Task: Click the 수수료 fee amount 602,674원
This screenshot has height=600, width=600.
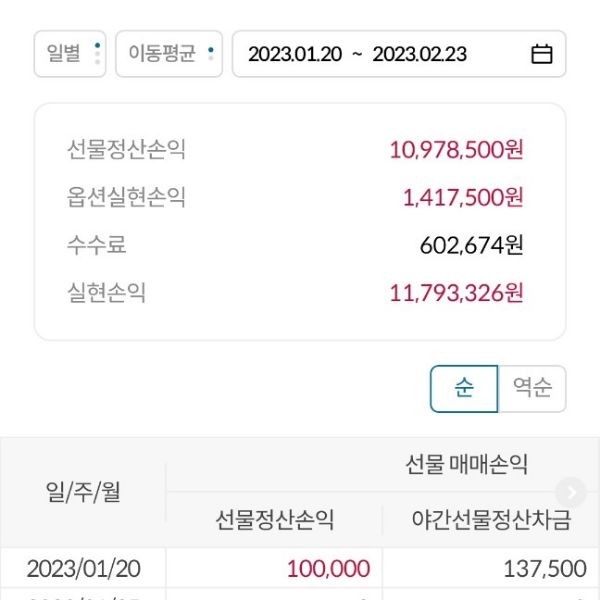Action: [471, 245]
